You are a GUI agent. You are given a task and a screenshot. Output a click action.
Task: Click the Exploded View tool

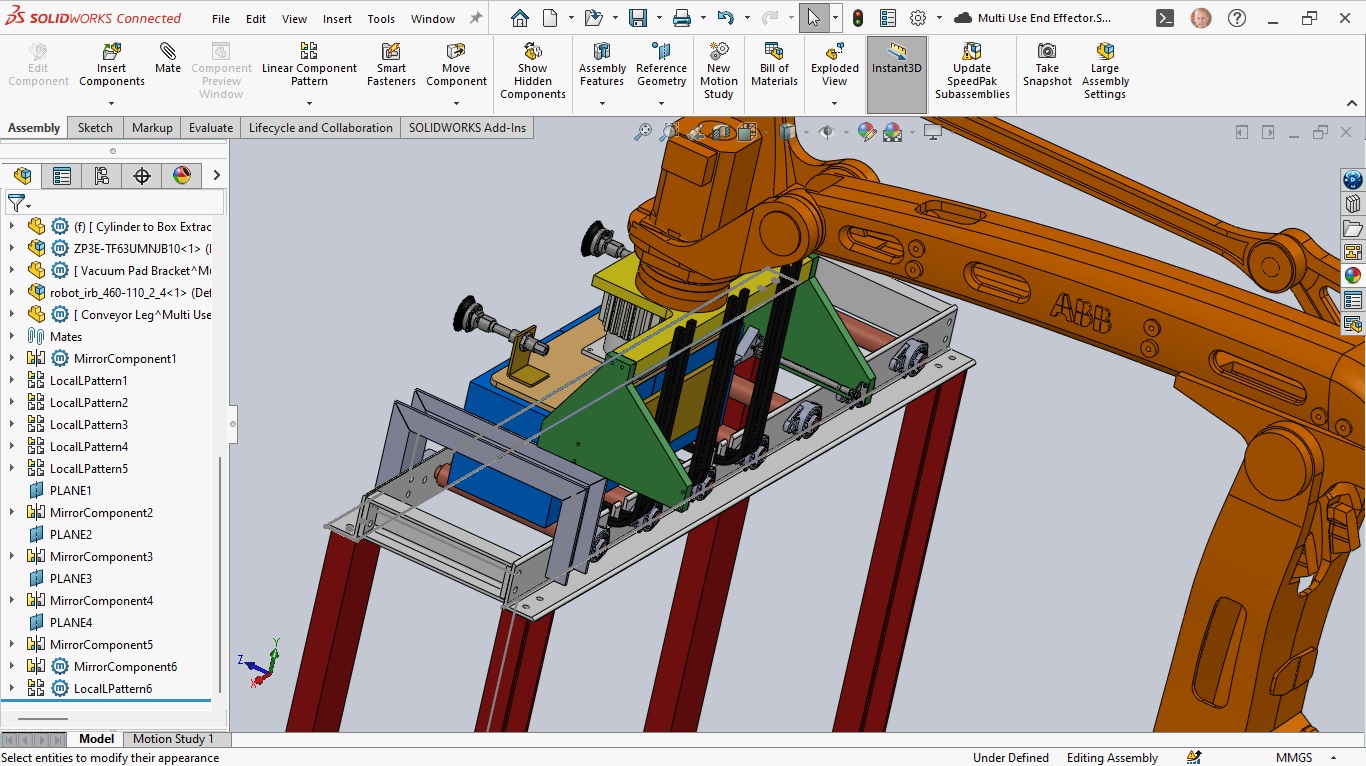point(835,65)
